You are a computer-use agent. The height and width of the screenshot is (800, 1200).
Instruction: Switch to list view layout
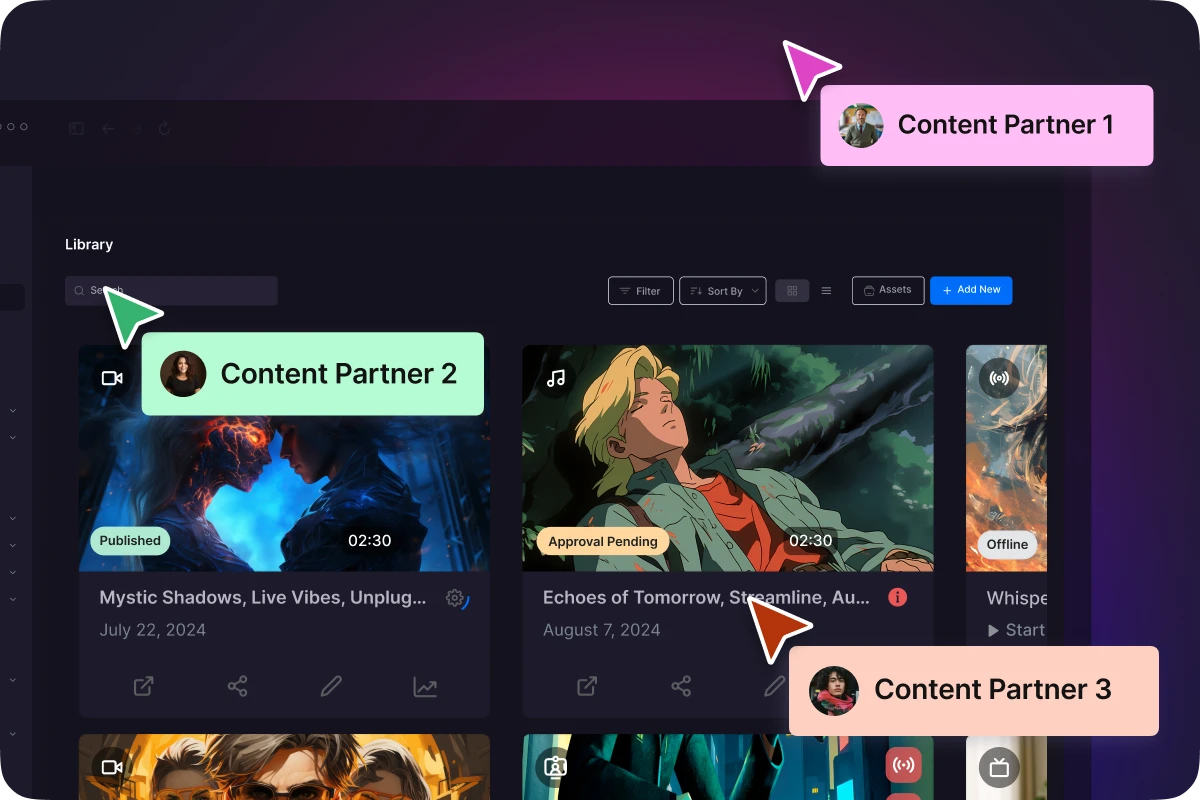click(x=826, y=290)
